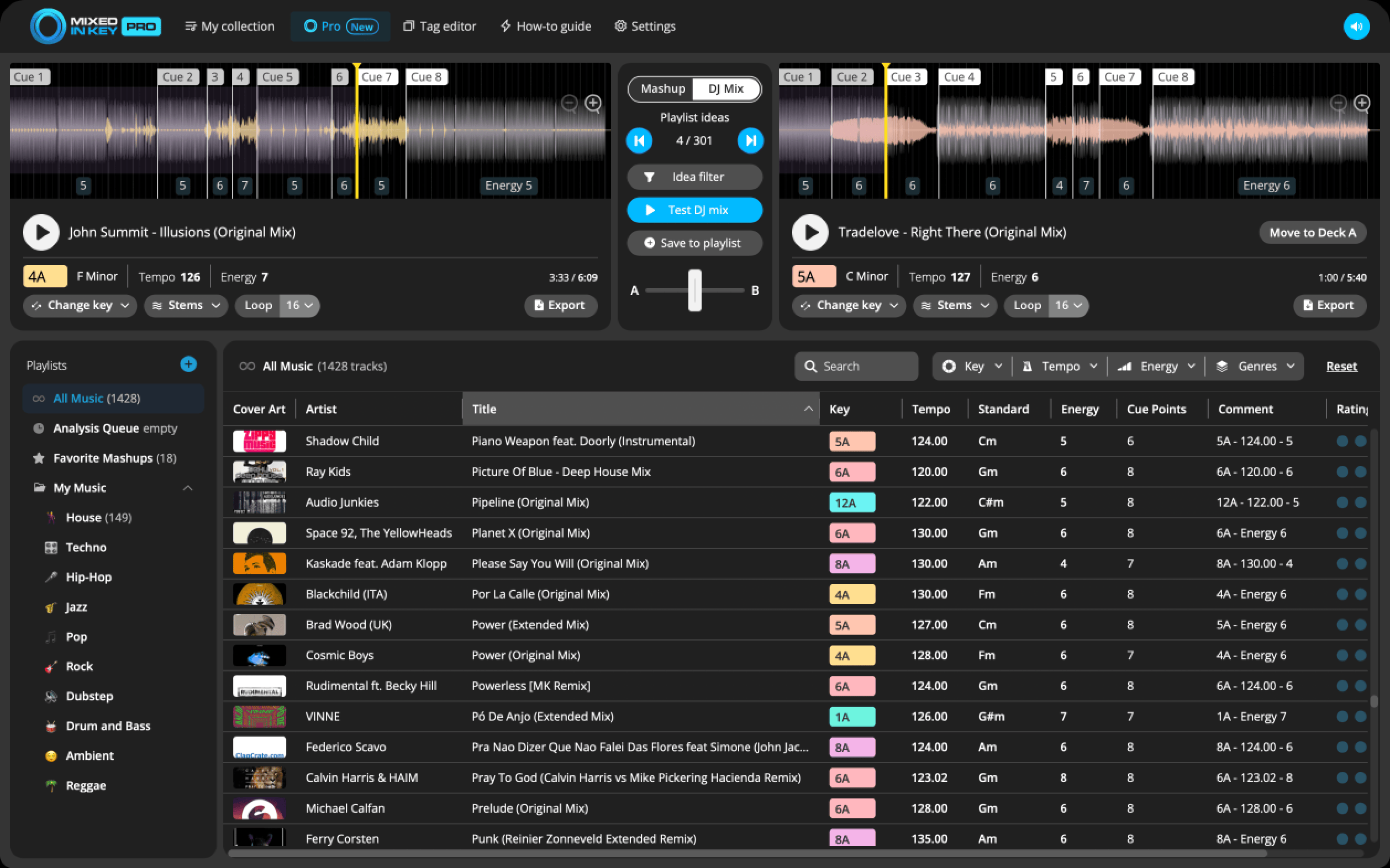Screen dimensions: 1390x868
Task: Open Change key dropdown on Deck A
Action: click(x=80, y=305)
